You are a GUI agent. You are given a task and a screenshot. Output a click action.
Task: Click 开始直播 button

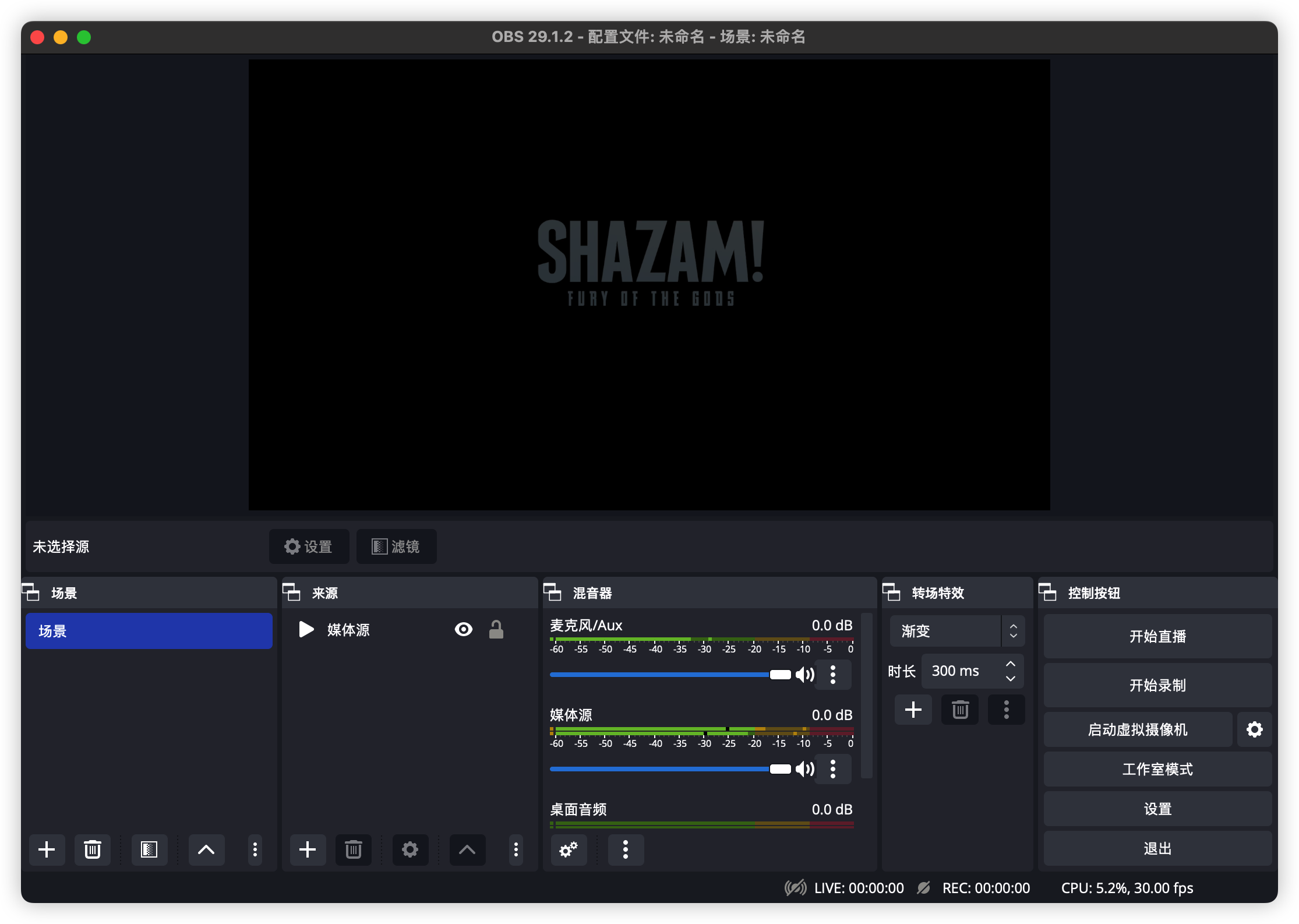(1157, 636)
